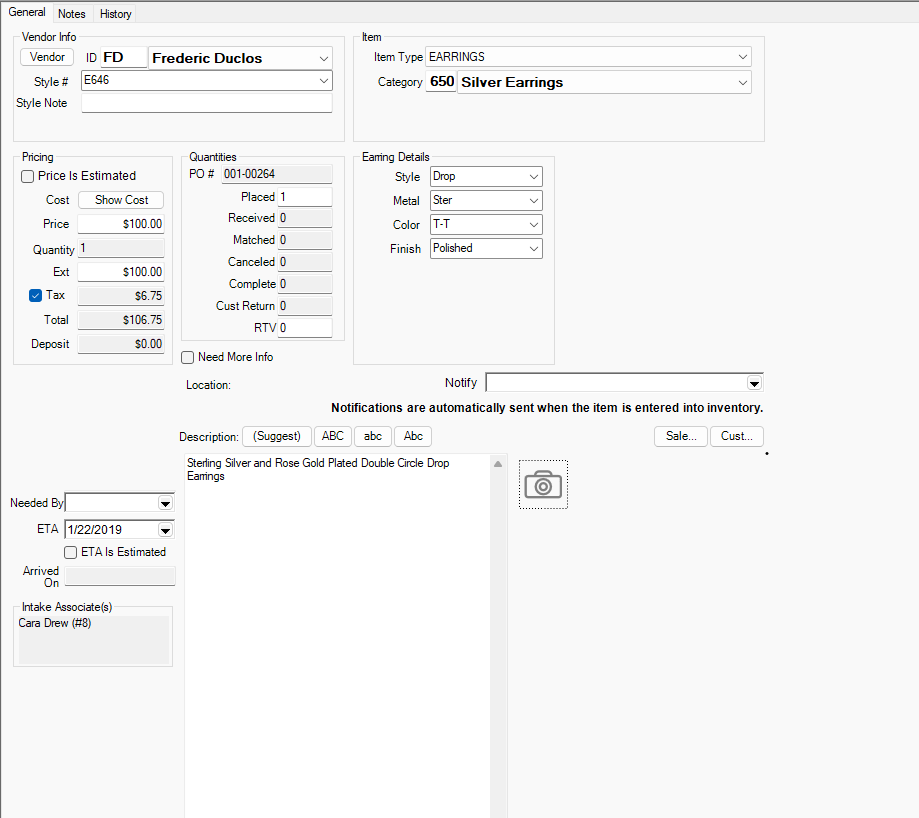Enable the Price Is Estimated checkbox

(28, 176)
